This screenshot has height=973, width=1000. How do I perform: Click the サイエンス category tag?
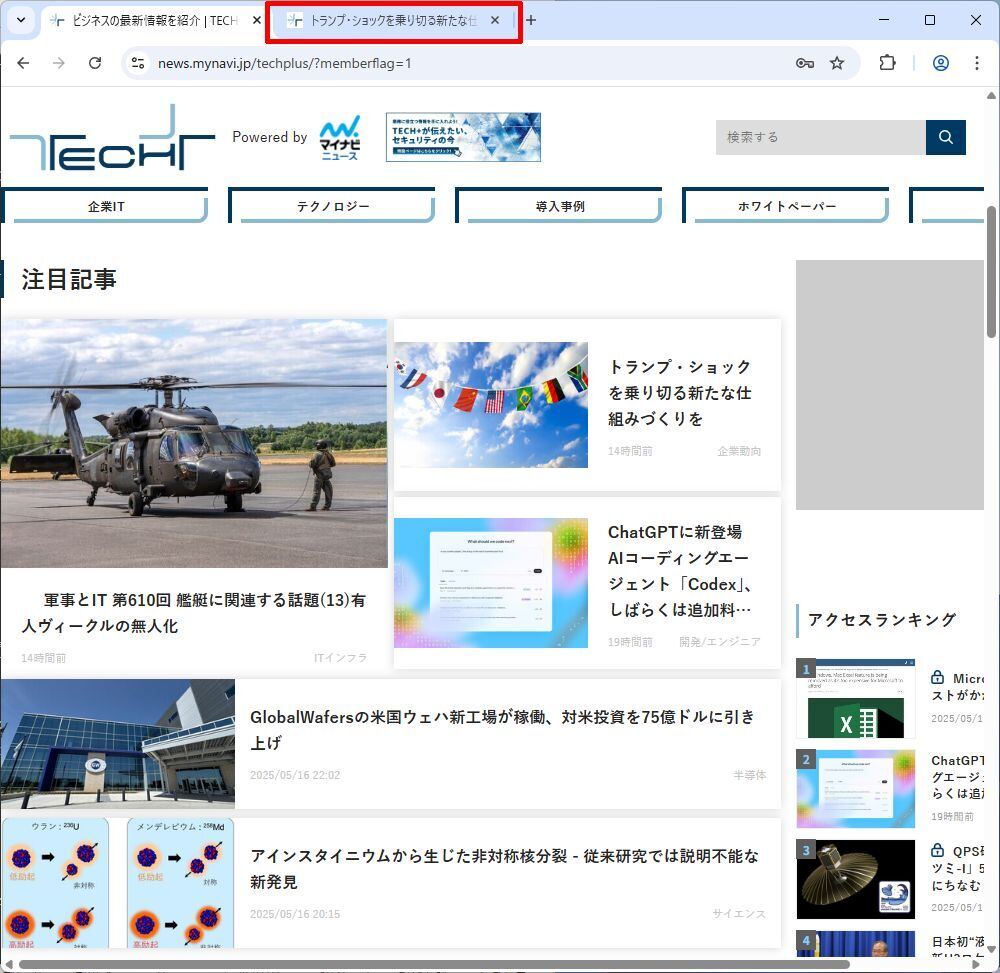pos(739,914)
